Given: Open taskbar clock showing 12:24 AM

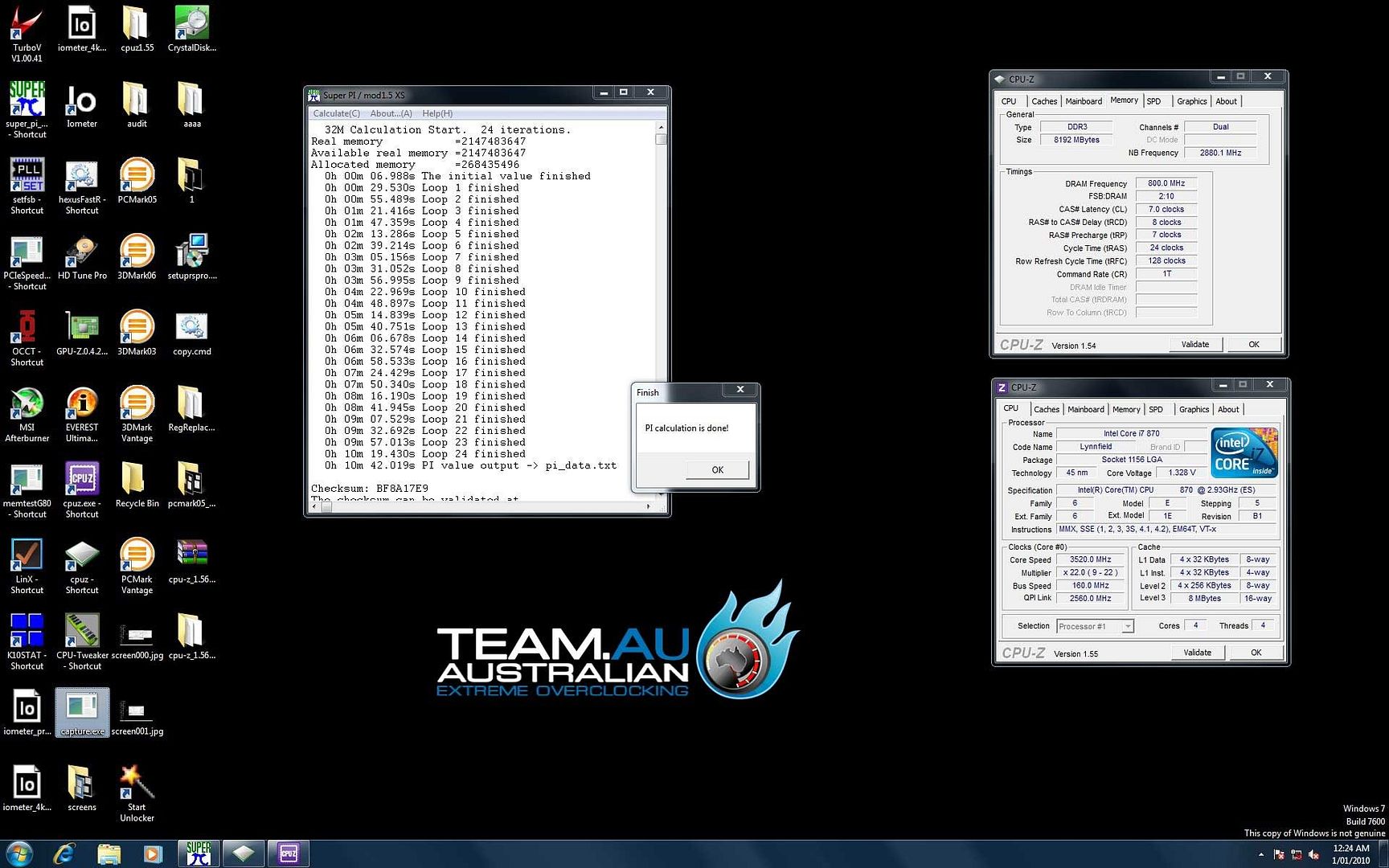Looking at the screenshot, I should coord(1350,854).
